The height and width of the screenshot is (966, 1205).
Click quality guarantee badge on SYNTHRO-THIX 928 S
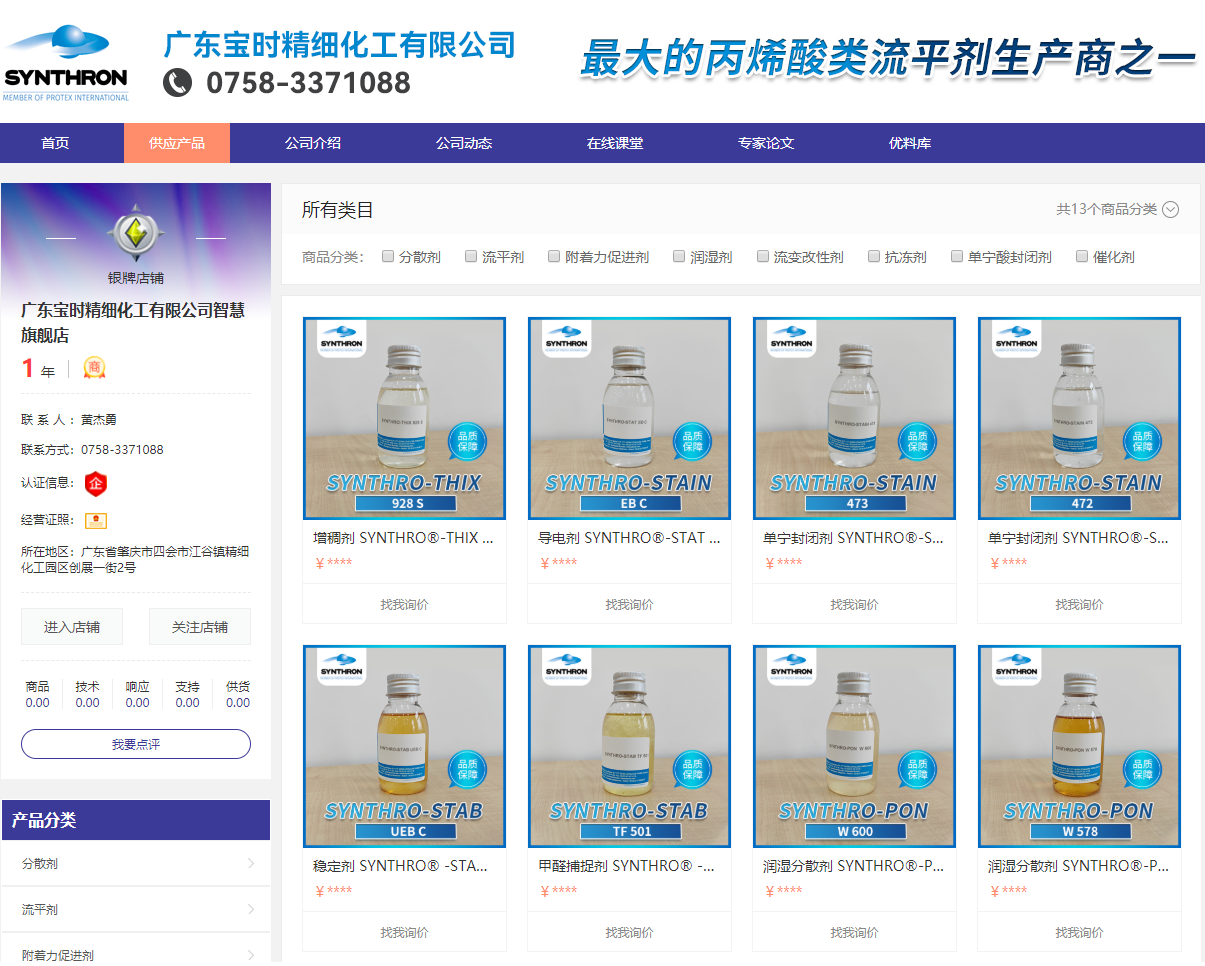[x=468, y=441]
